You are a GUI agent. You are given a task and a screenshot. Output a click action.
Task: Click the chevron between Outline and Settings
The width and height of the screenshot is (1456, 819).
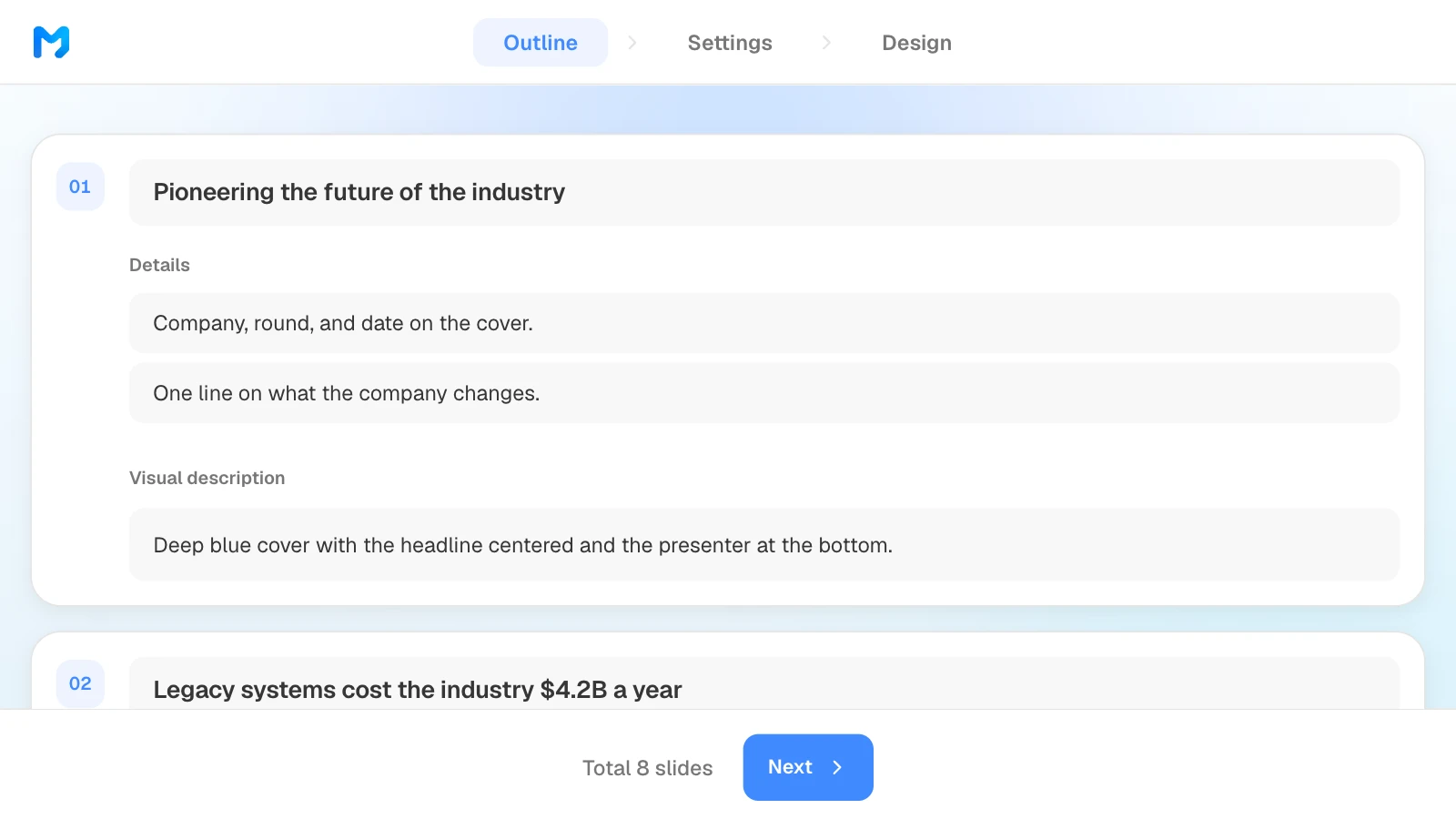coord(632,43)
